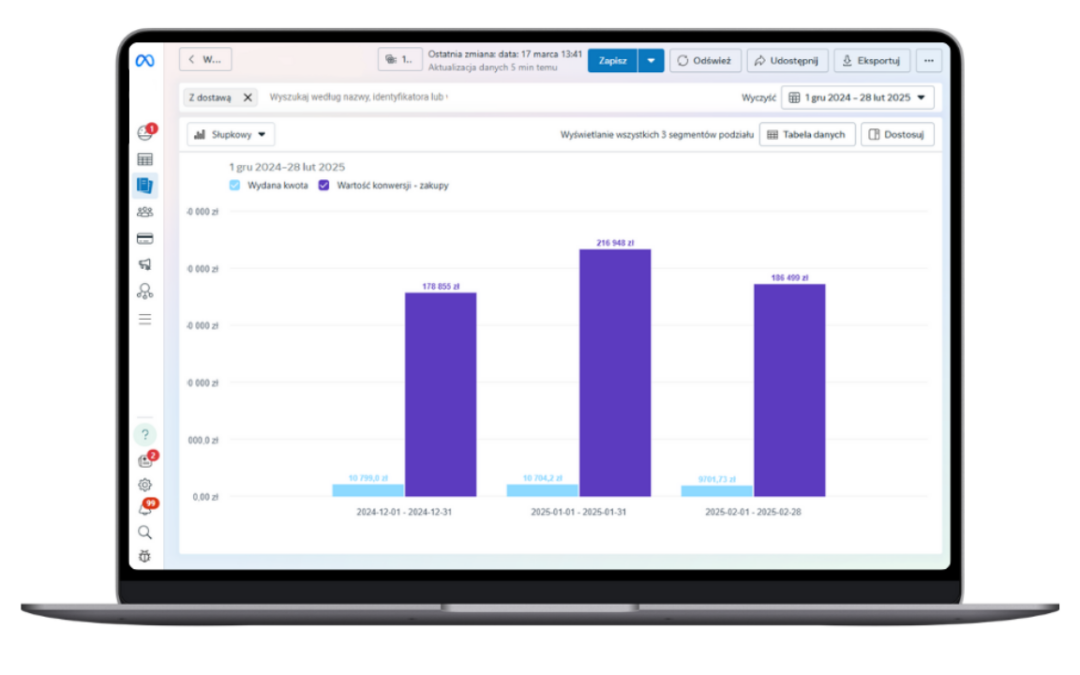This screenshot has height=675, width=1080.
Task: Open the Settings gear icon
Action: [145, 485]
